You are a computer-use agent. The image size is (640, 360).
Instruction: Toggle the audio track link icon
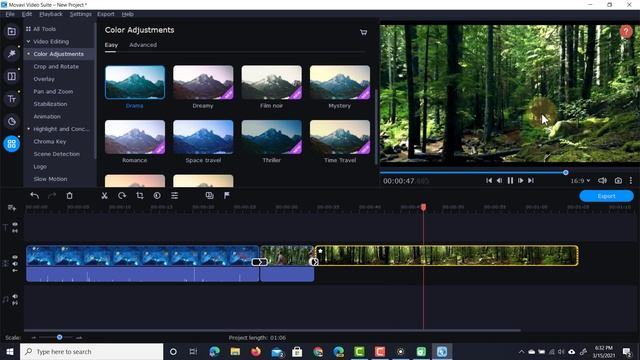15,303
